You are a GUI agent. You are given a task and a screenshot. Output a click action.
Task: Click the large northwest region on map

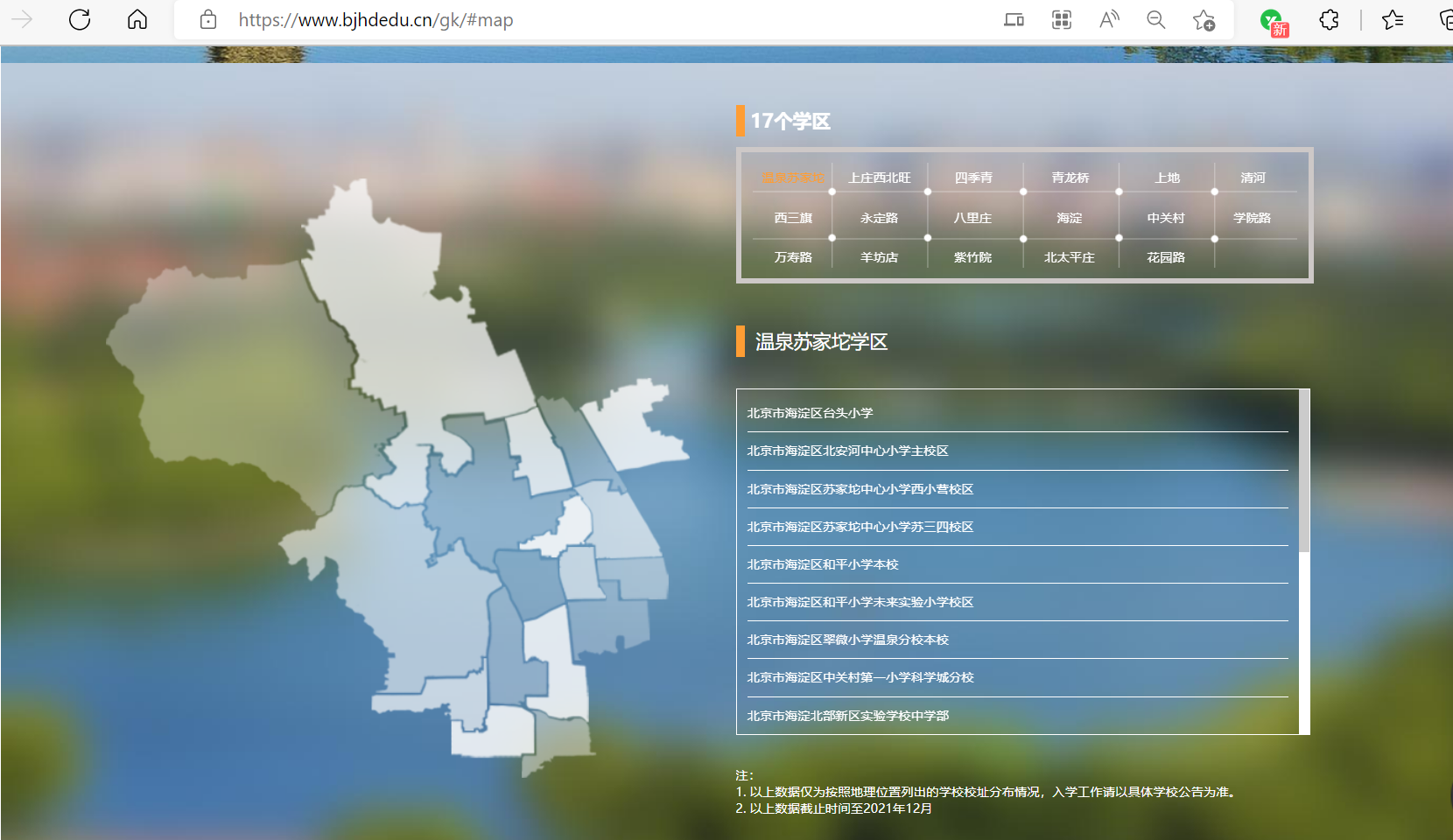[x=236, y=367]
